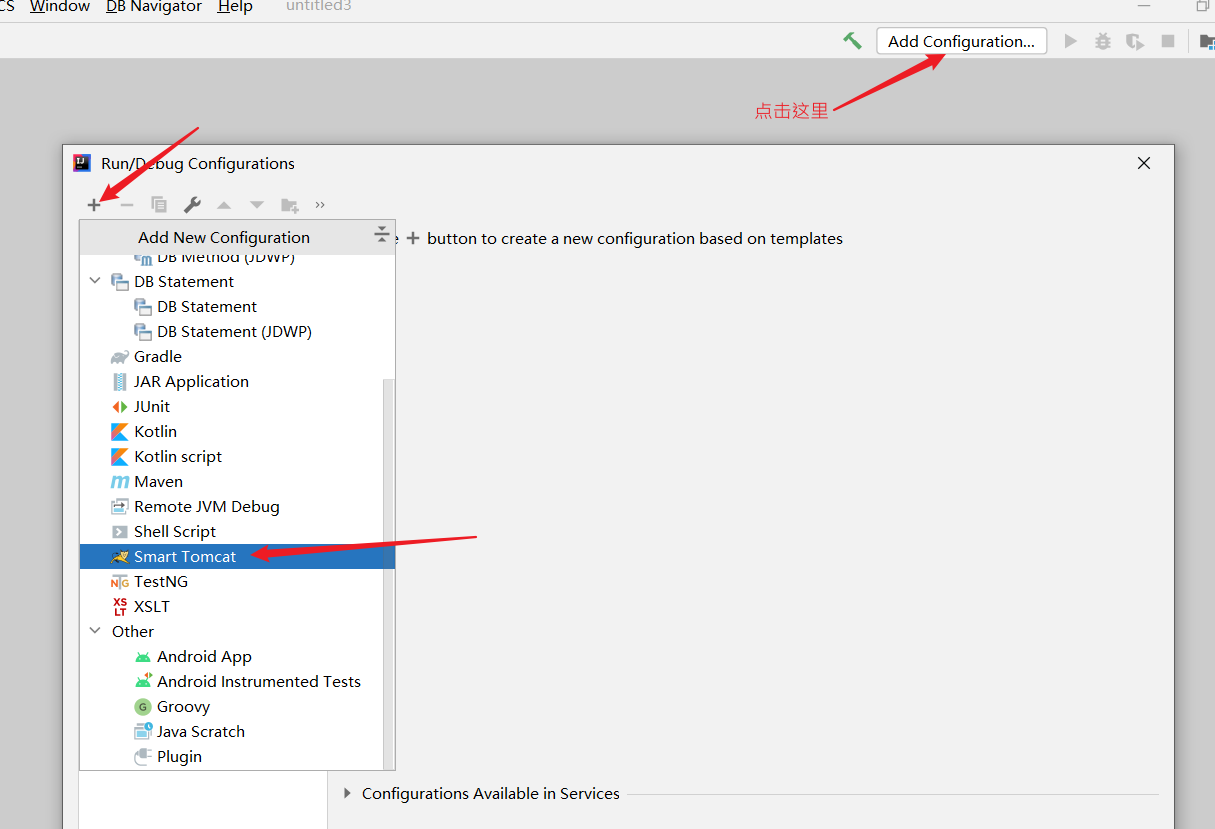Click the Move Up arrow icon
The image size is (1215, 829).
(x=224, y=205)
